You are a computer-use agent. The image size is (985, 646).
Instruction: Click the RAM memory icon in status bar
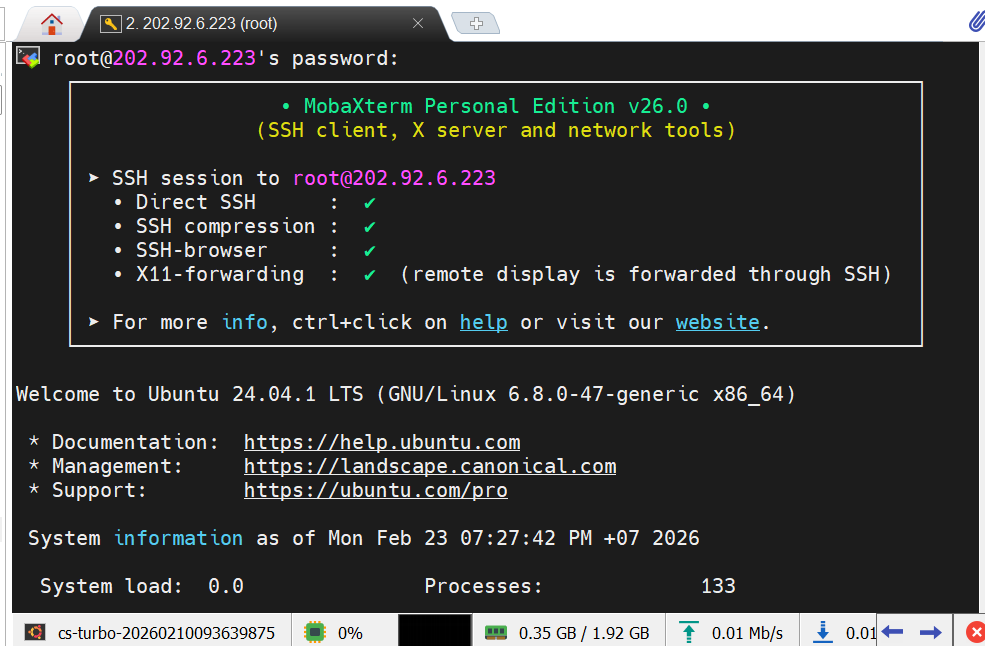[496, 632]
